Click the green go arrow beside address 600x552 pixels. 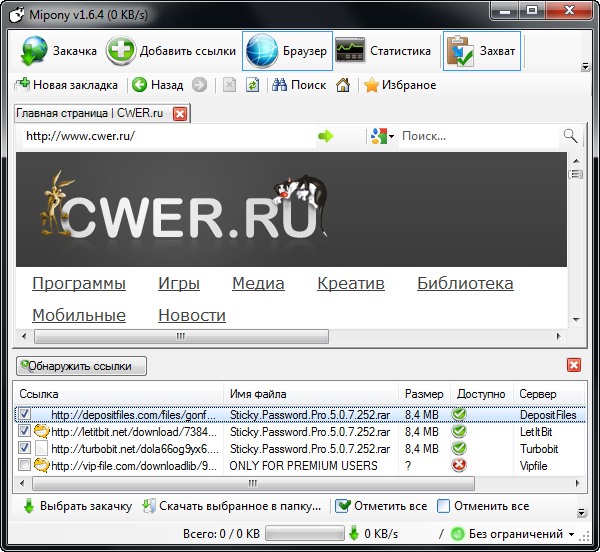pyautogui.click(x=325, y=136)
